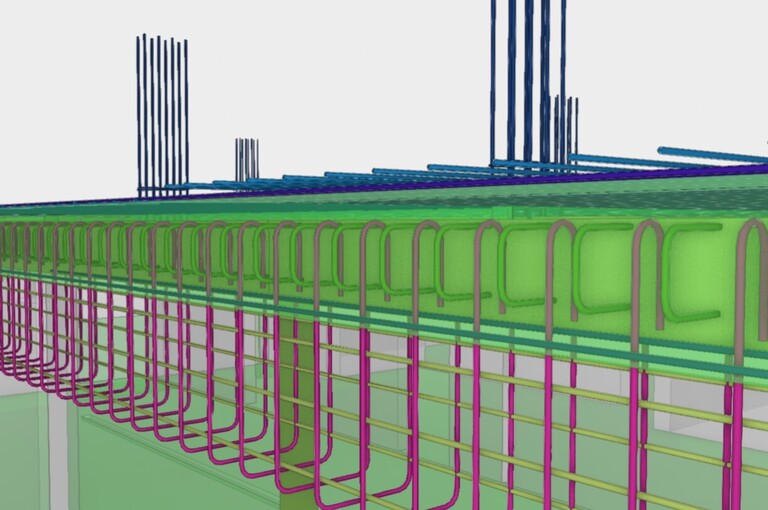The image size is (768, 510).
Task: Select the tall dark blue vertical bars at far left
Action: coord(161,110)
